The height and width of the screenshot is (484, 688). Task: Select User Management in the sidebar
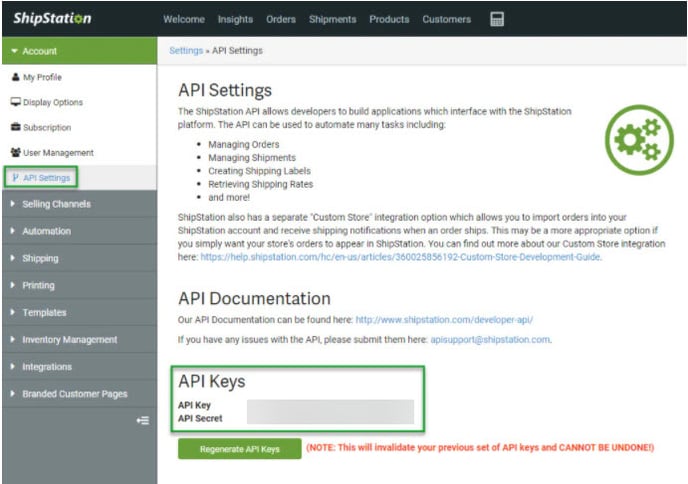58,153
